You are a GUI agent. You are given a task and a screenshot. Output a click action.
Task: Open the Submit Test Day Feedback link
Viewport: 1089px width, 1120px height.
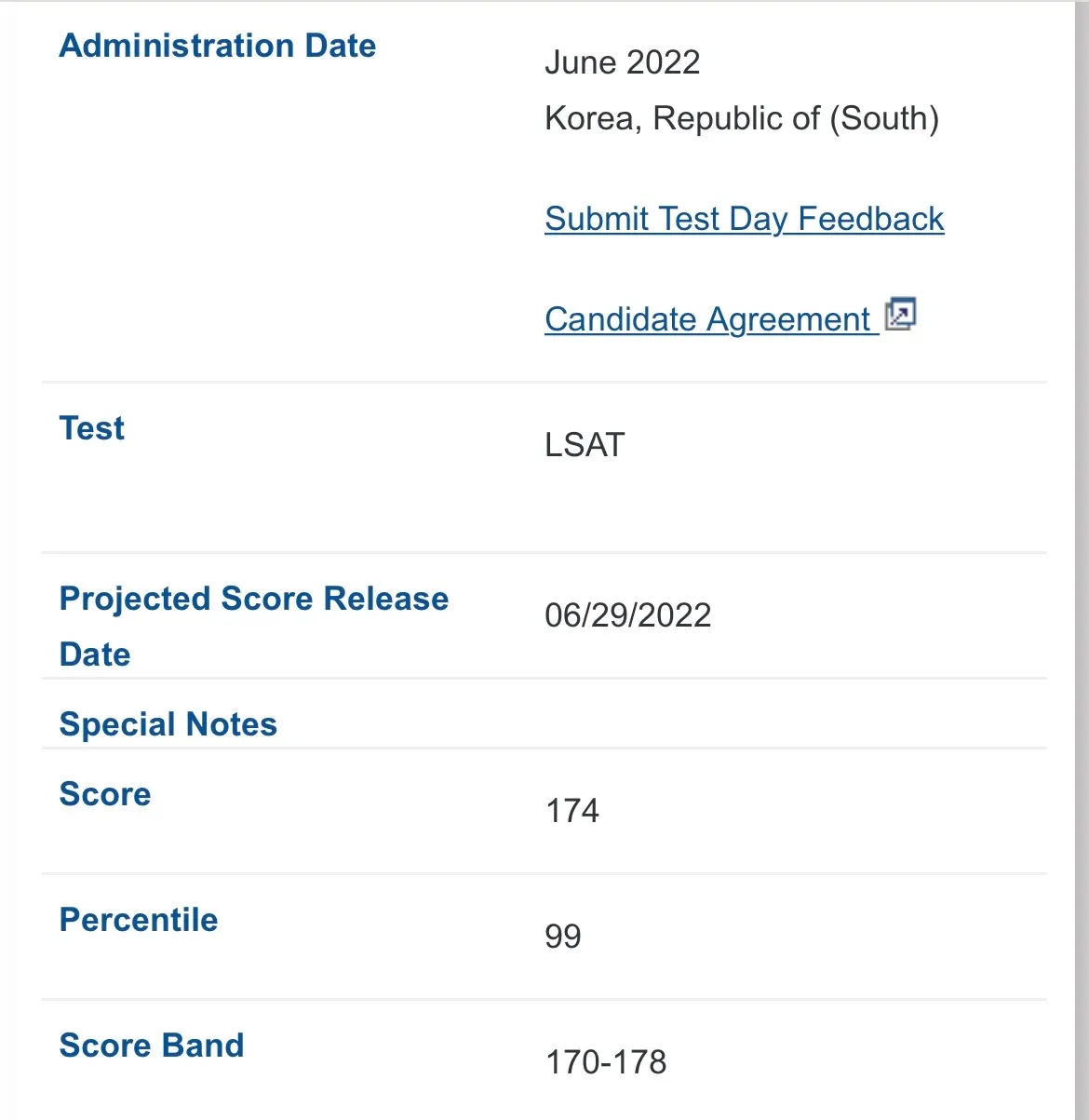(744, 219)
